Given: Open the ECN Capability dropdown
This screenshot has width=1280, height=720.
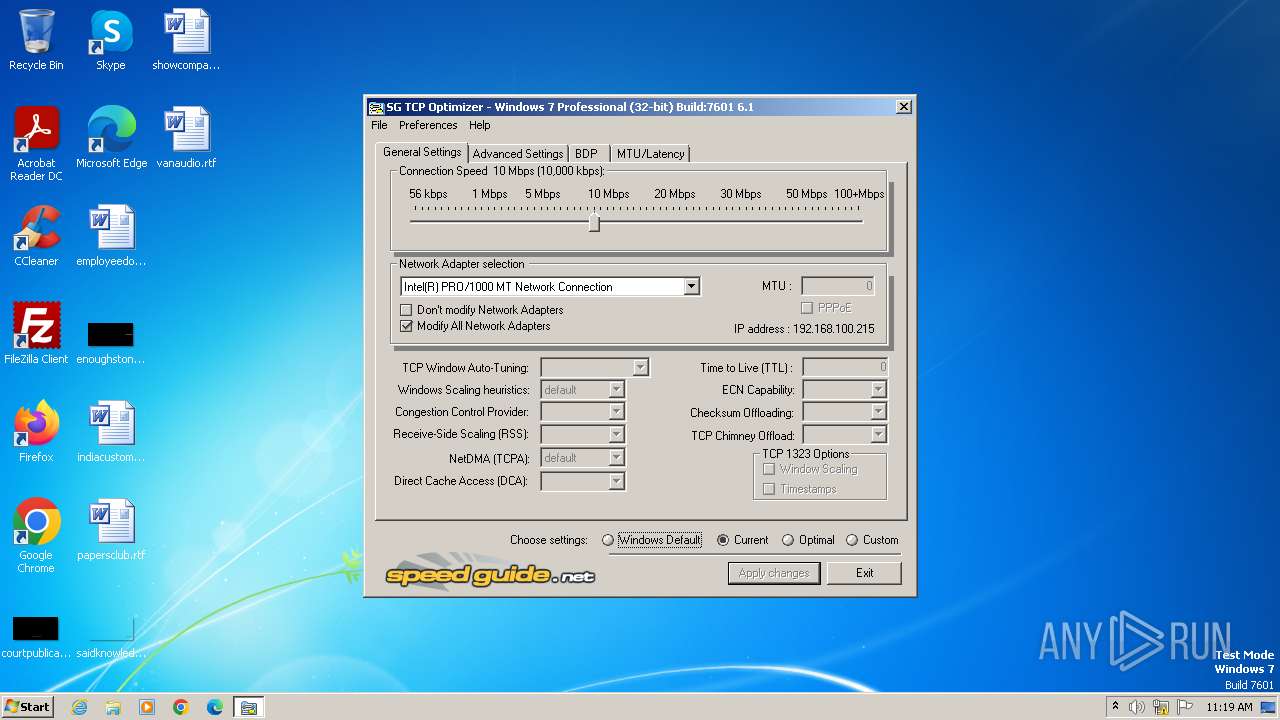Looking at the screenshot, I should pos(878,390).
